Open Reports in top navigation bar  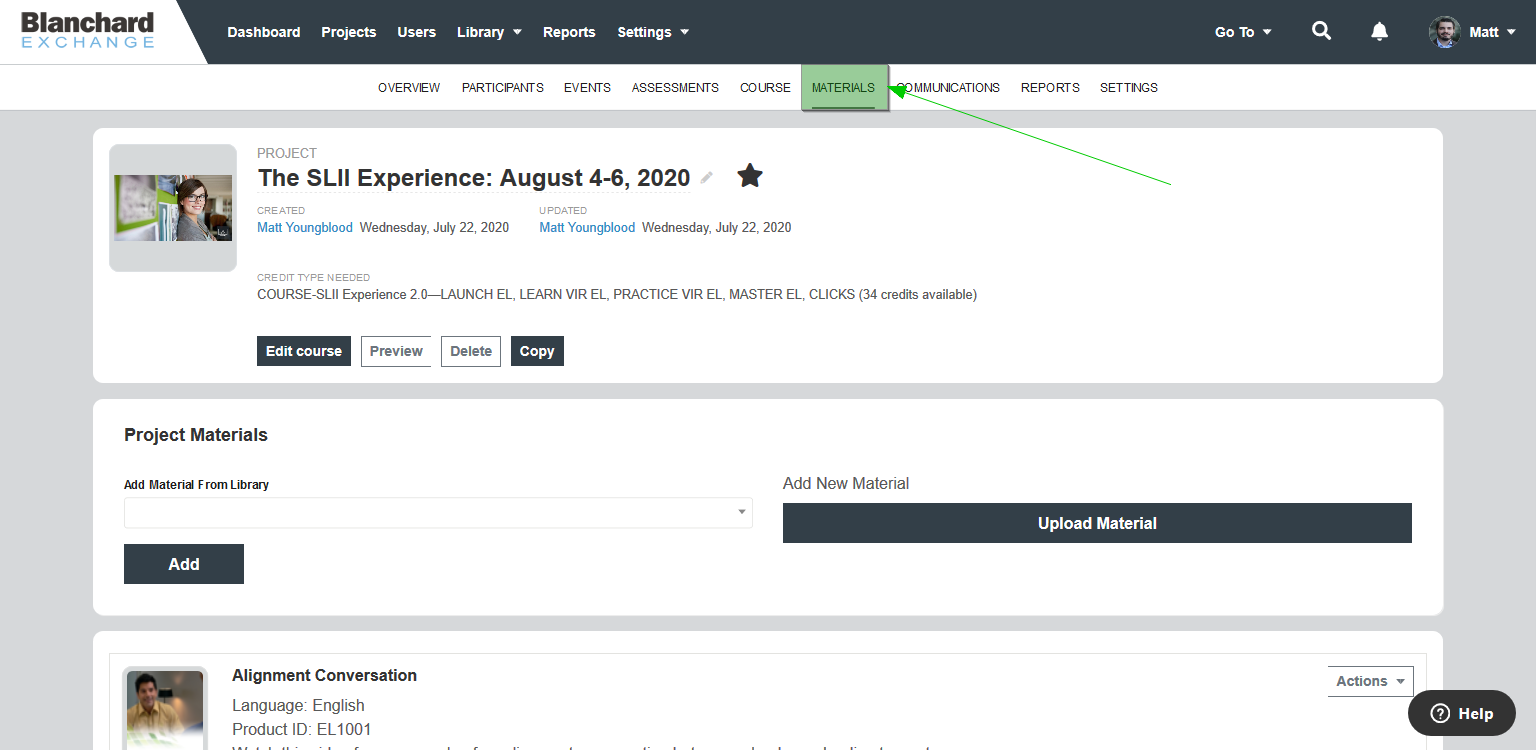tap(569, 32)
